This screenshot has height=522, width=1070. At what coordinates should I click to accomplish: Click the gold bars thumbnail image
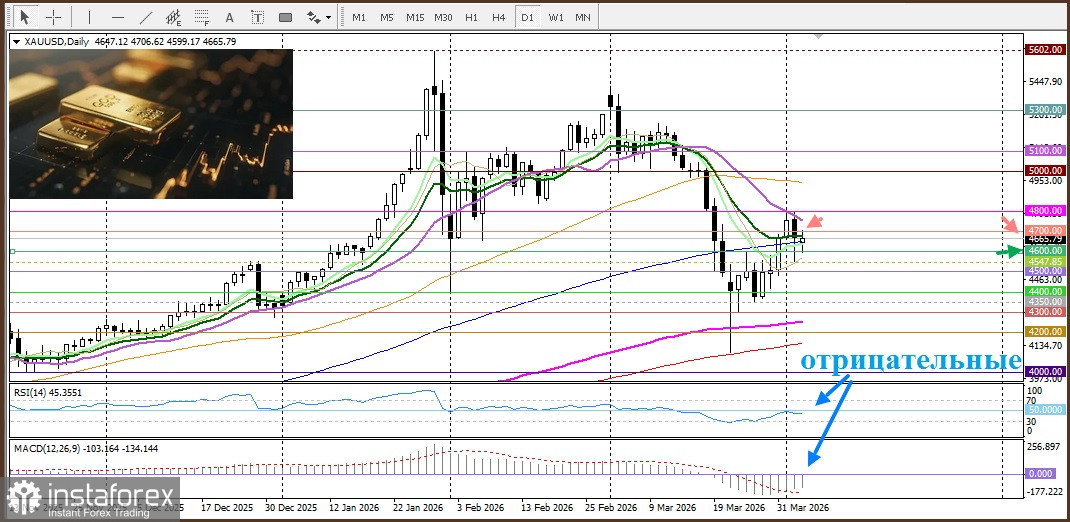(x=150, y=122)
